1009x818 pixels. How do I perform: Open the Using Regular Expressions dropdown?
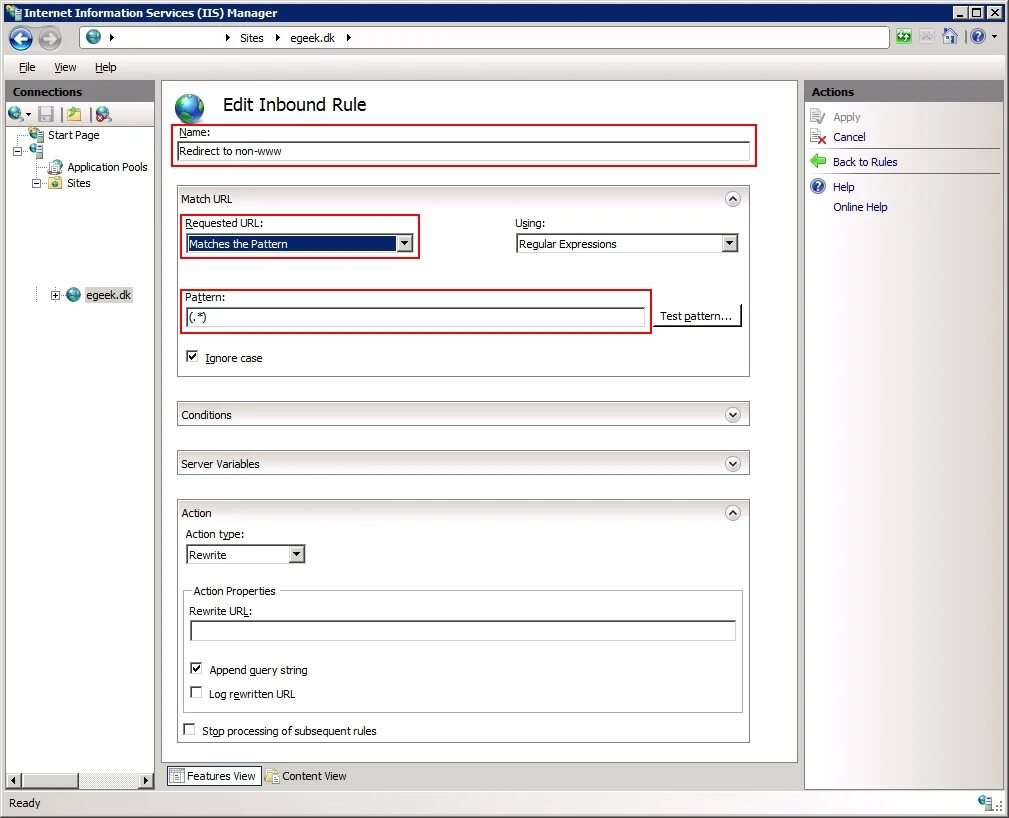tap(729, 243)
